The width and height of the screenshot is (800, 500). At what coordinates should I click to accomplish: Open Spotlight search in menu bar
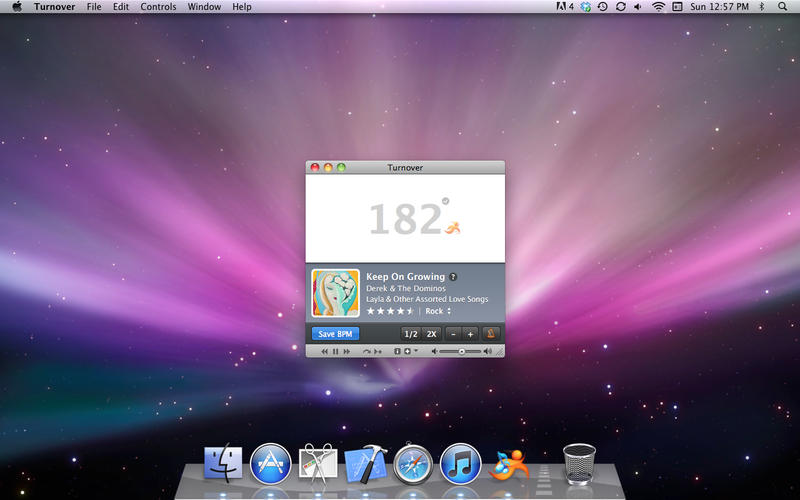click(782, 7)
